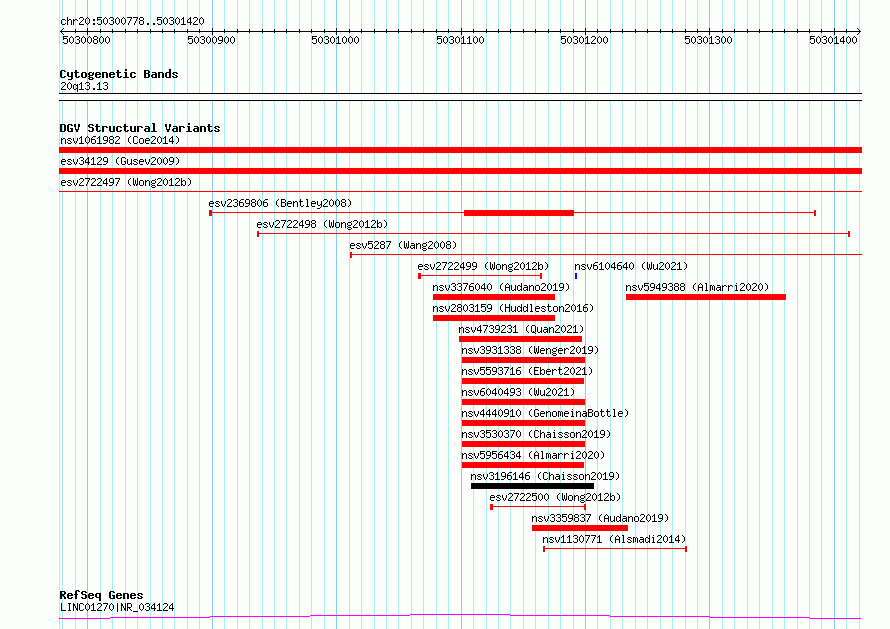The image size is (890, 629).
Task: Click the nsv6040493 (Wu2021) label
Action: pyautogui.click(x=518, y=392)
